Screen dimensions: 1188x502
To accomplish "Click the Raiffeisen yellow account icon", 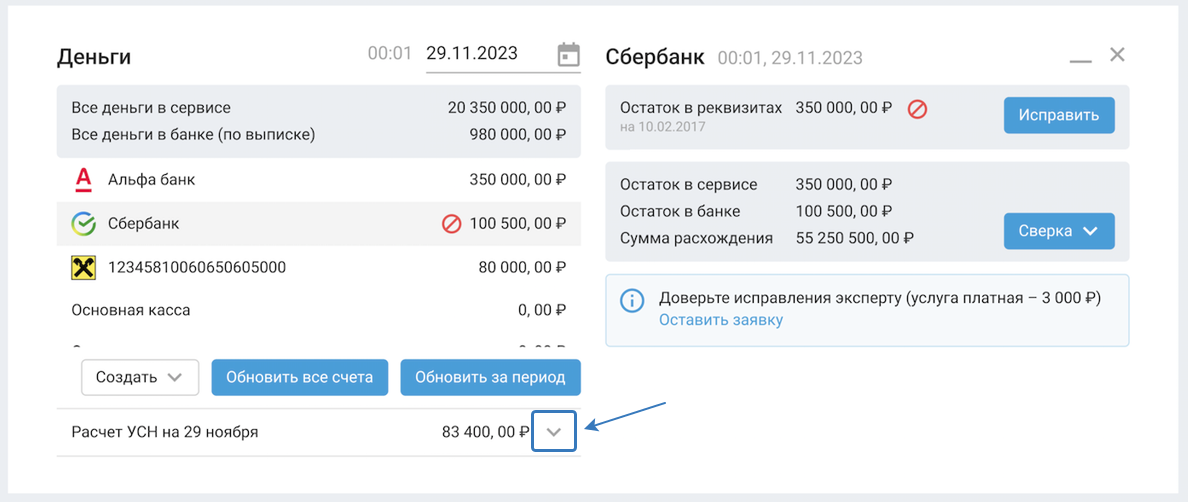I will (84, 267).
